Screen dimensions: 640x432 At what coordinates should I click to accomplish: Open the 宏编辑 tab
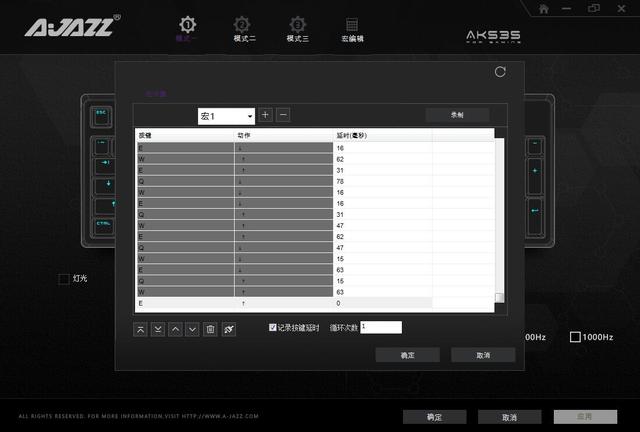tap(352, 29)
